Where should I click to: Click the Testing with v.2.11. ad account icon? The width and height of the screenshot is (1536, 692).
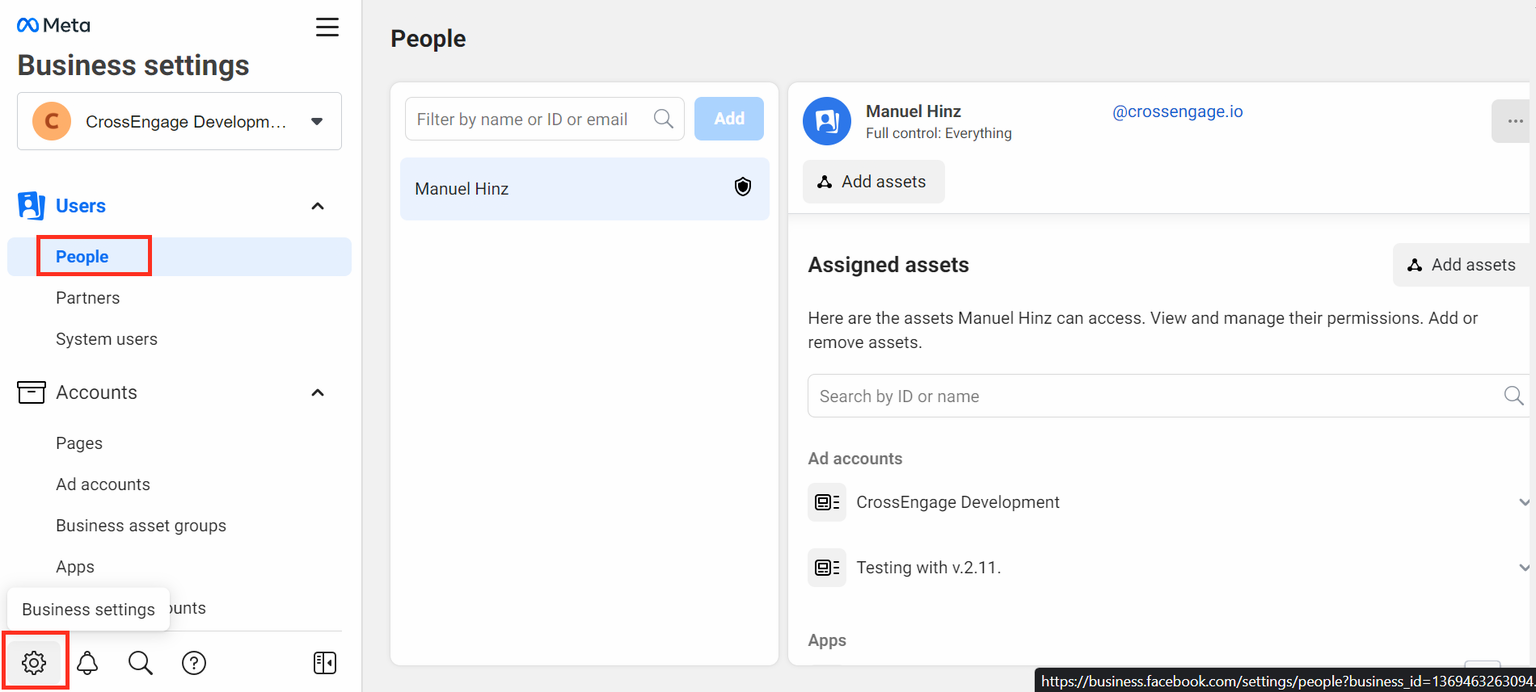827,567
